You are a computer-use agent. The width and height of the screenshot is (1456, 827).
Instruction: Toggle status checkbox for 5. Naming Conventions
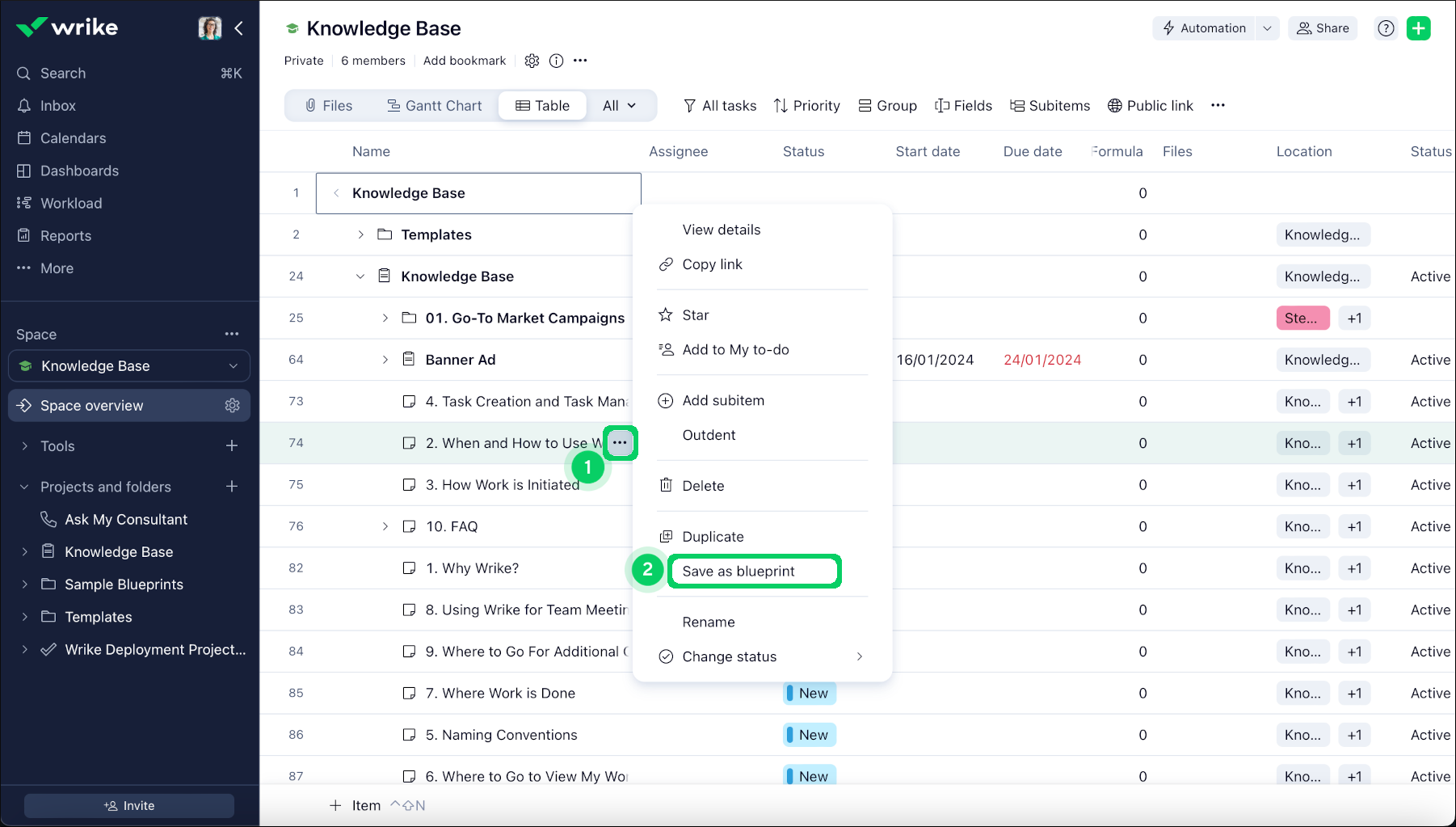(x=410, y=735)
